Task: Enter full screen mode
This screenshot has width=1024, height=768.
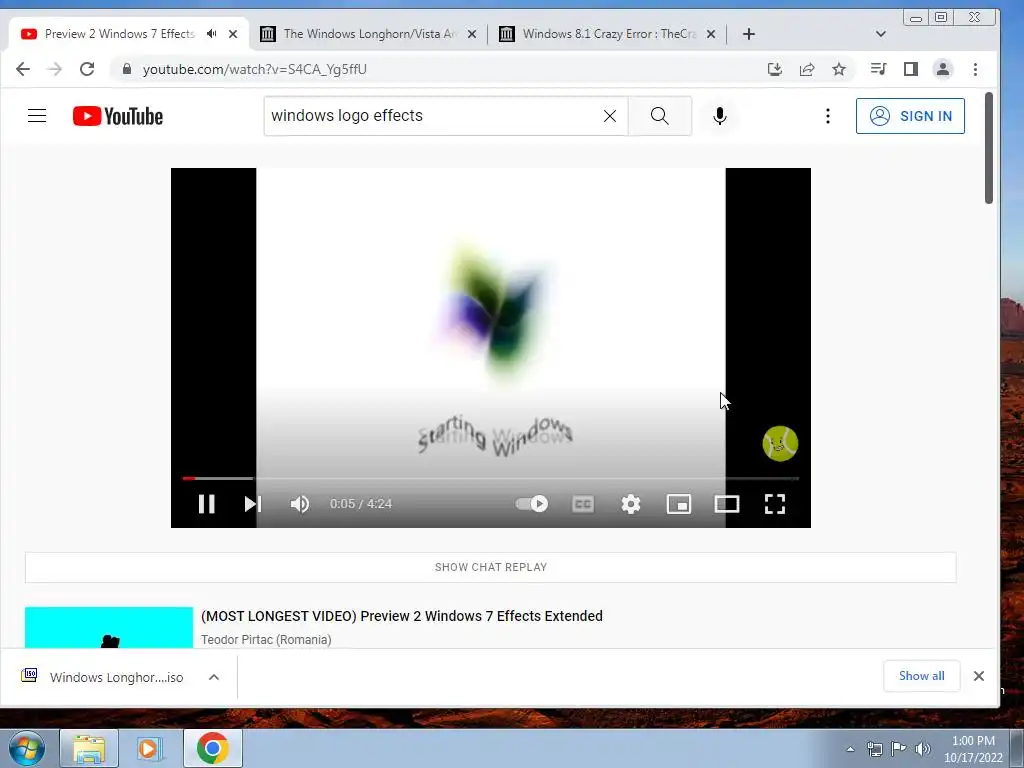Action: (x=775, y=504)
